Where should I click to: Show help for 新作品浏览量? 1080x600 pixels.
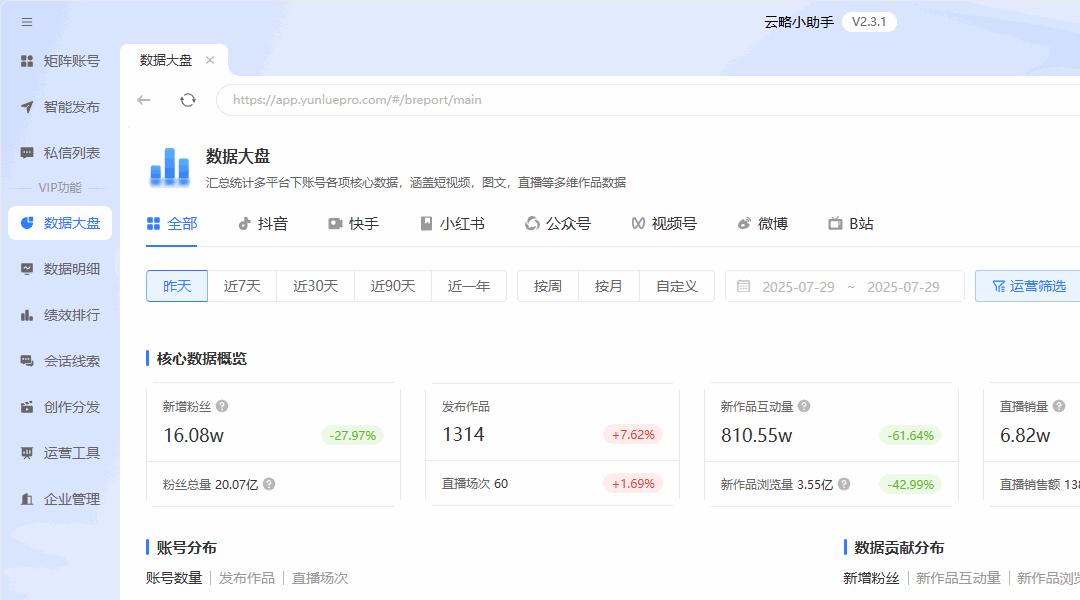tap(844, 484)
